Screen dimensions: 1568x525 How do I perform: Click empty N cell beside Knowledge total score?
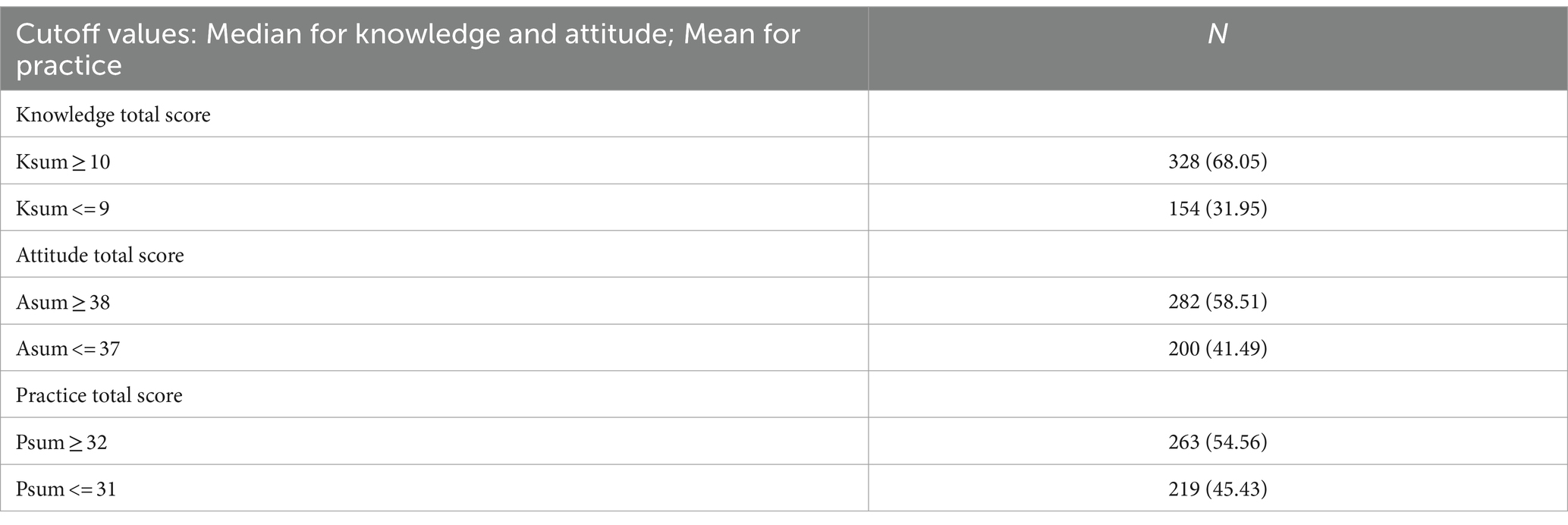[1218, 115]
